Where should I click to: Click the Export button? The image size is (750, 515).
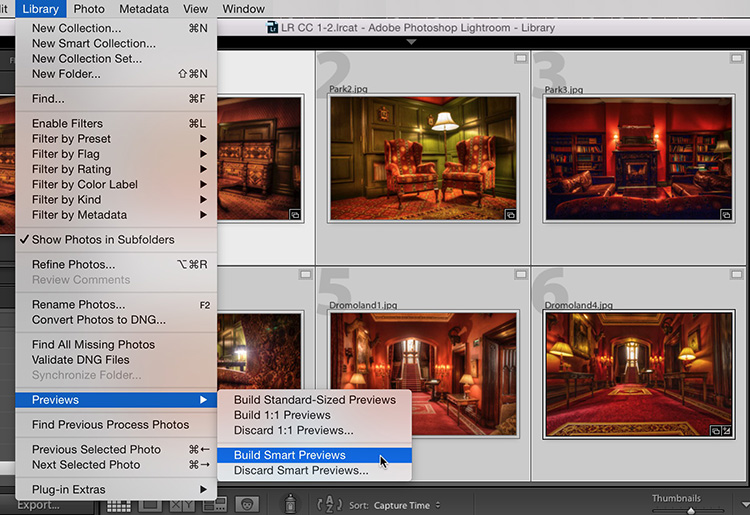38,505
